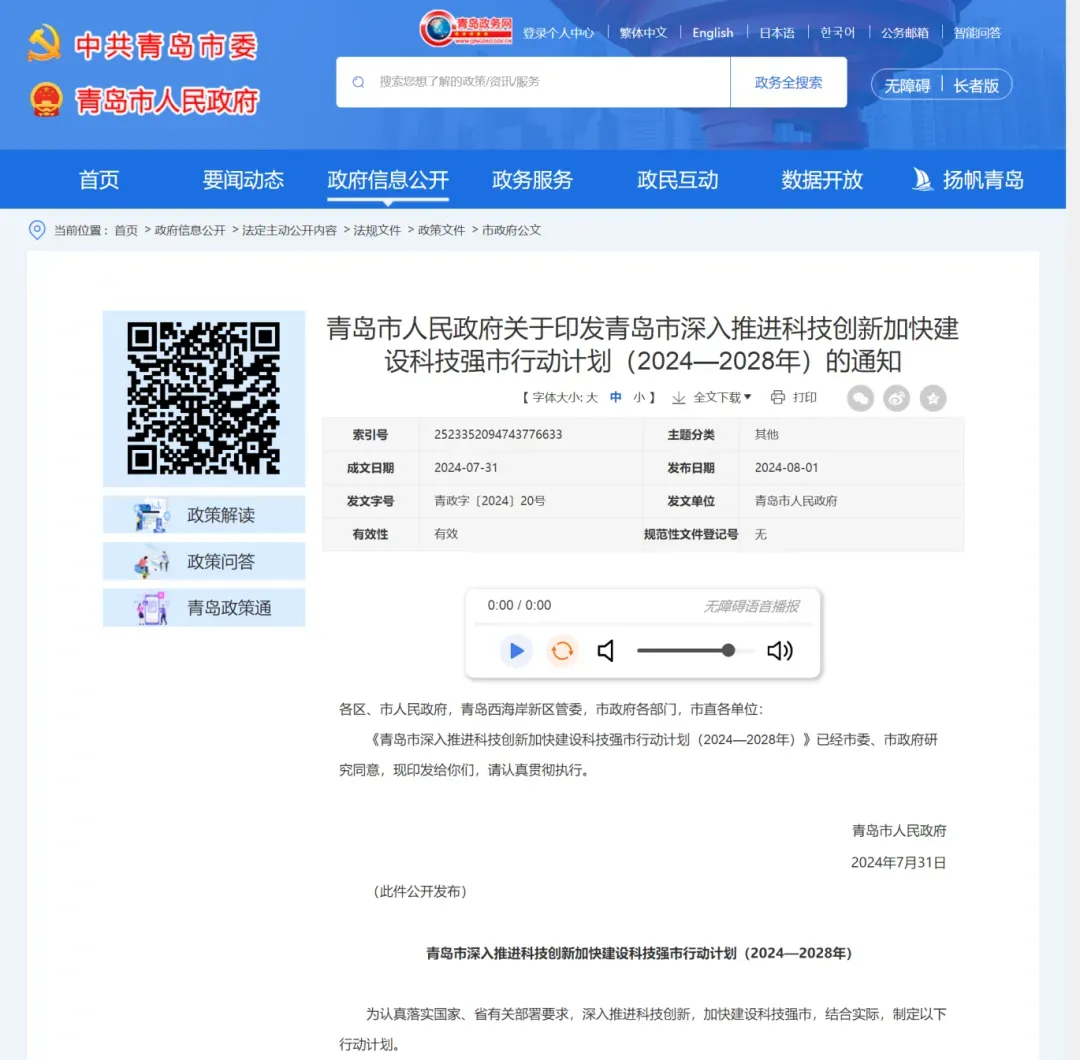The image size is (1080, 1060).
Task: Toggle the audio loop replay control
Action: coord(562,650)
